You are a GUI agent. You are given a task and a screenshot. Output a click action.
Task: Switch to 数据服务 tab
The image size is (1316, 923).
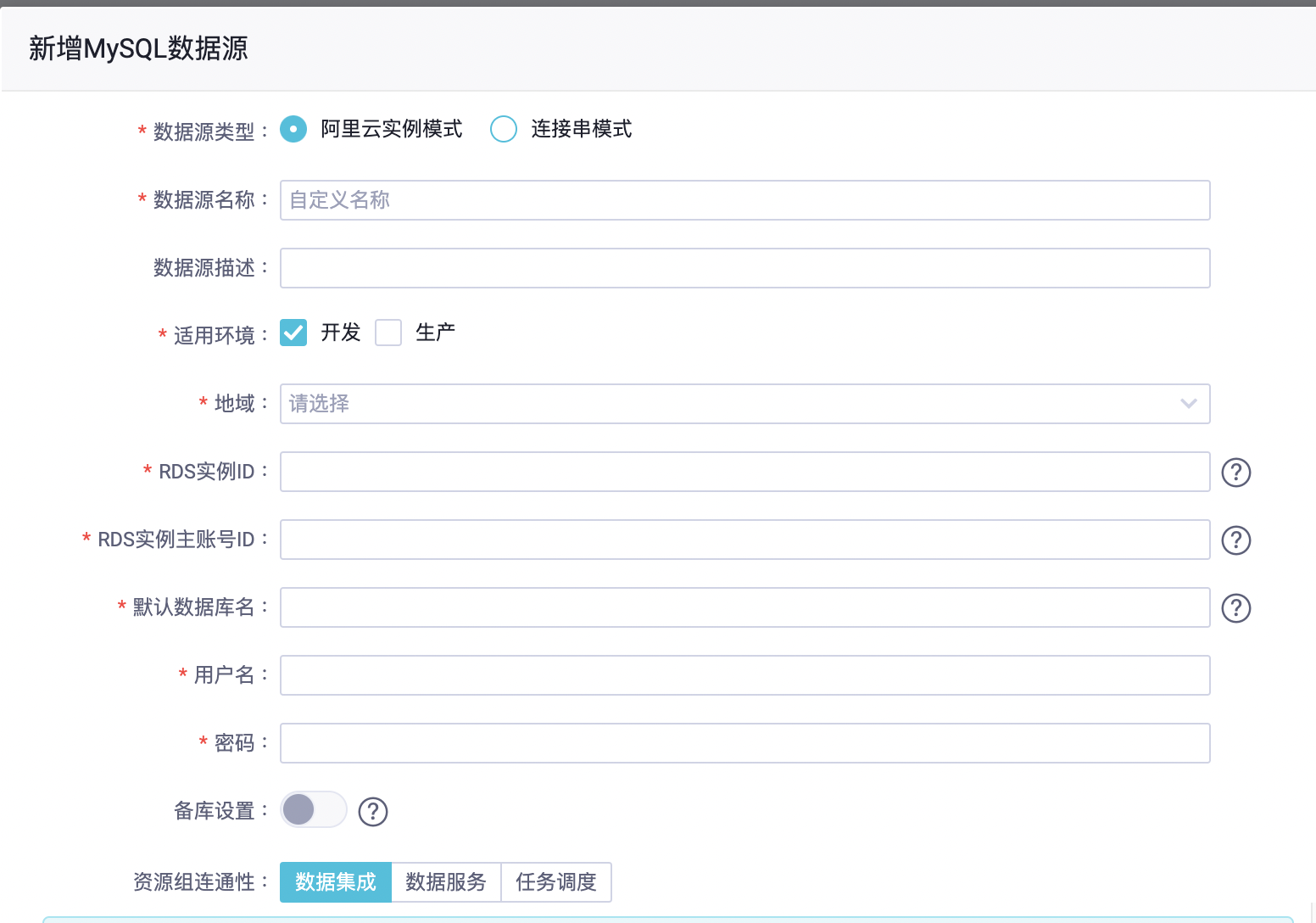446,882
